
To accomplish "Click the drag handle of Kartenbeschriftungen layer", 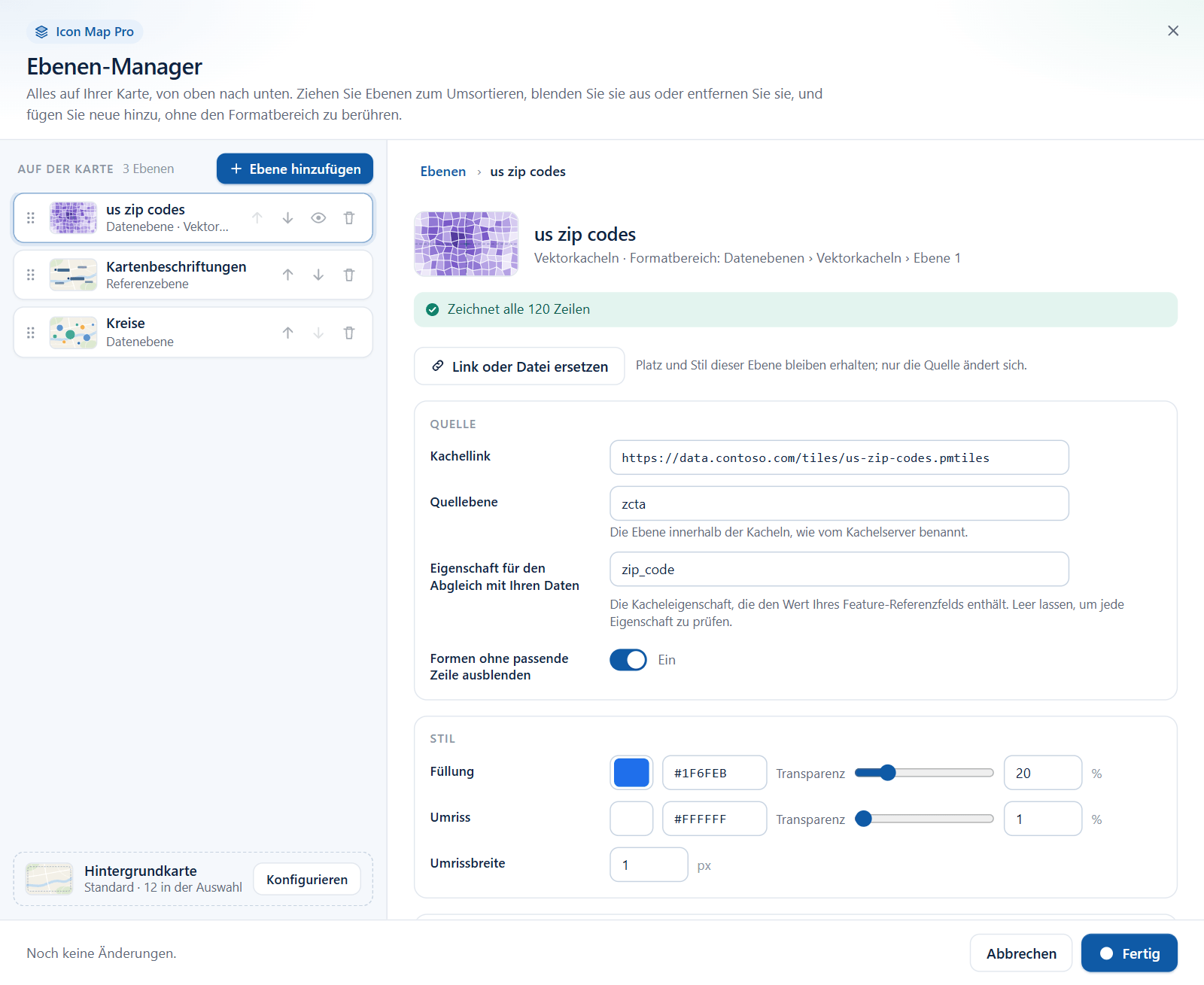I will 31,275.
